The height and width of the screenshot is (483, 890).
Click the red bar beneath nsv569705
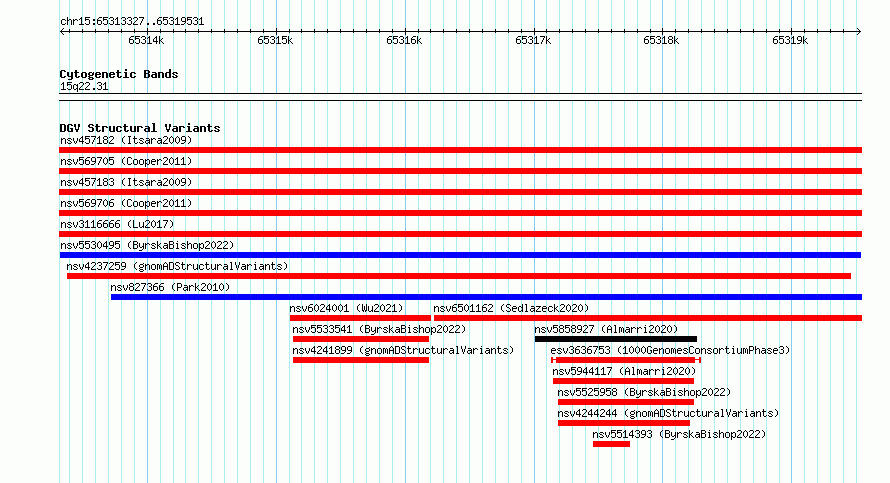point(460,171)
